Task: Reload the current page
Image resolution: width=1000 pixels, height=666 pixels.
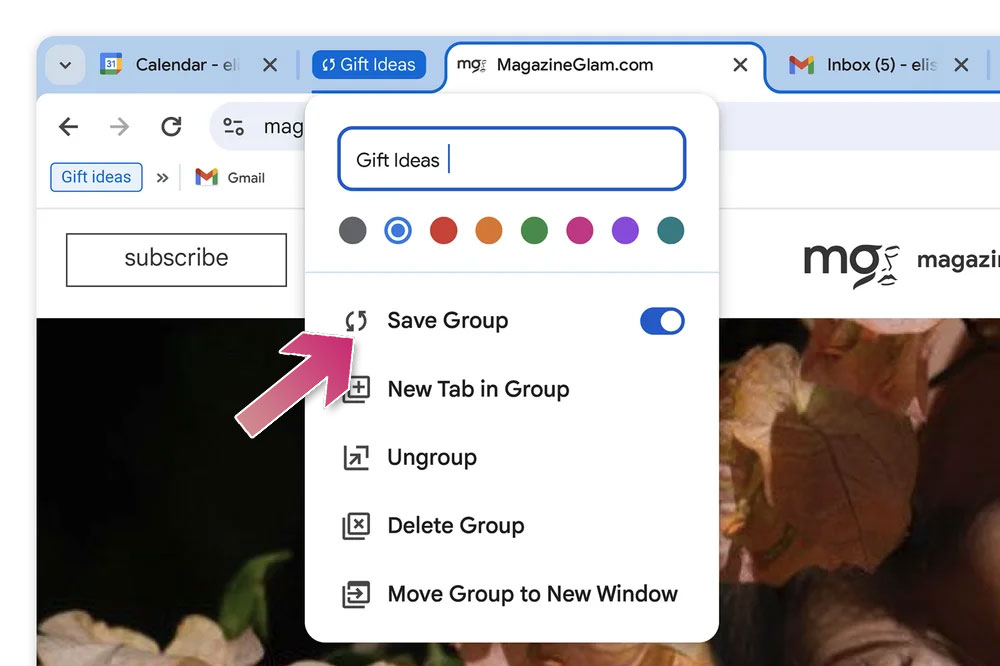Action: pos(171,126)
